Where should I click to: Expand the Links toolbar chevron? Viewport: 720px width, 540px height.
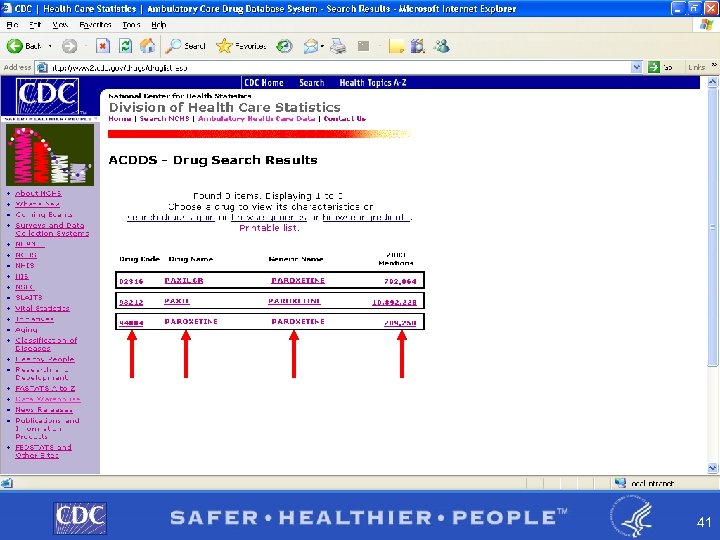(714, 66)
